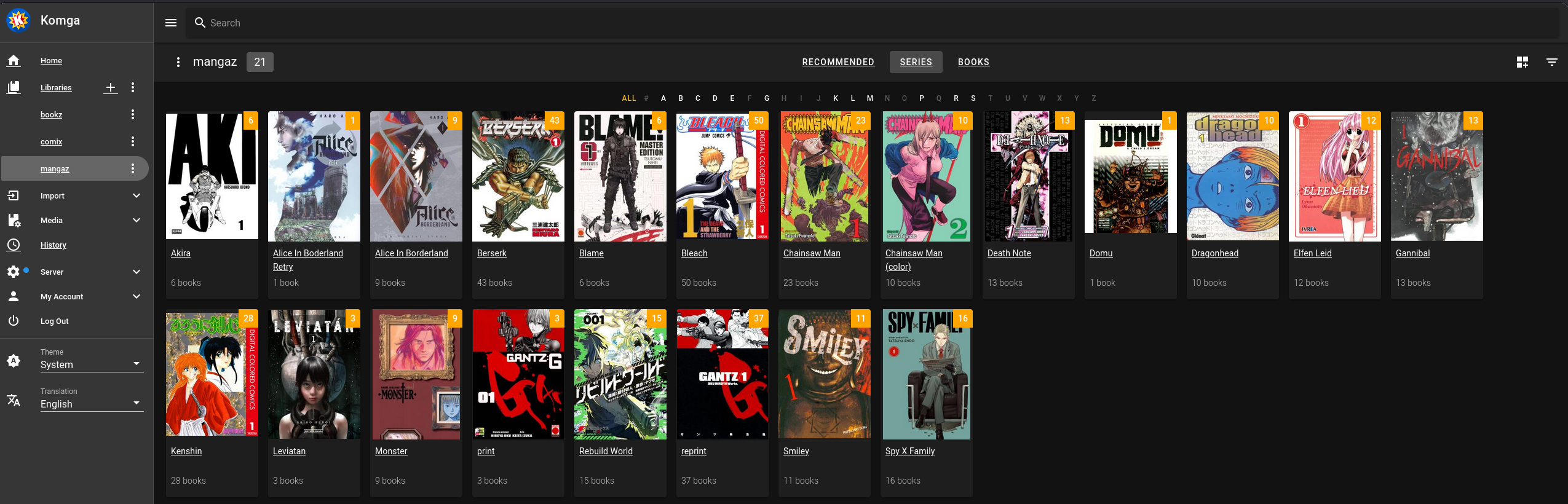Screen dimensions: 1568x504
Task: Click the Home icon in sidebar
Action: point(14,61)
